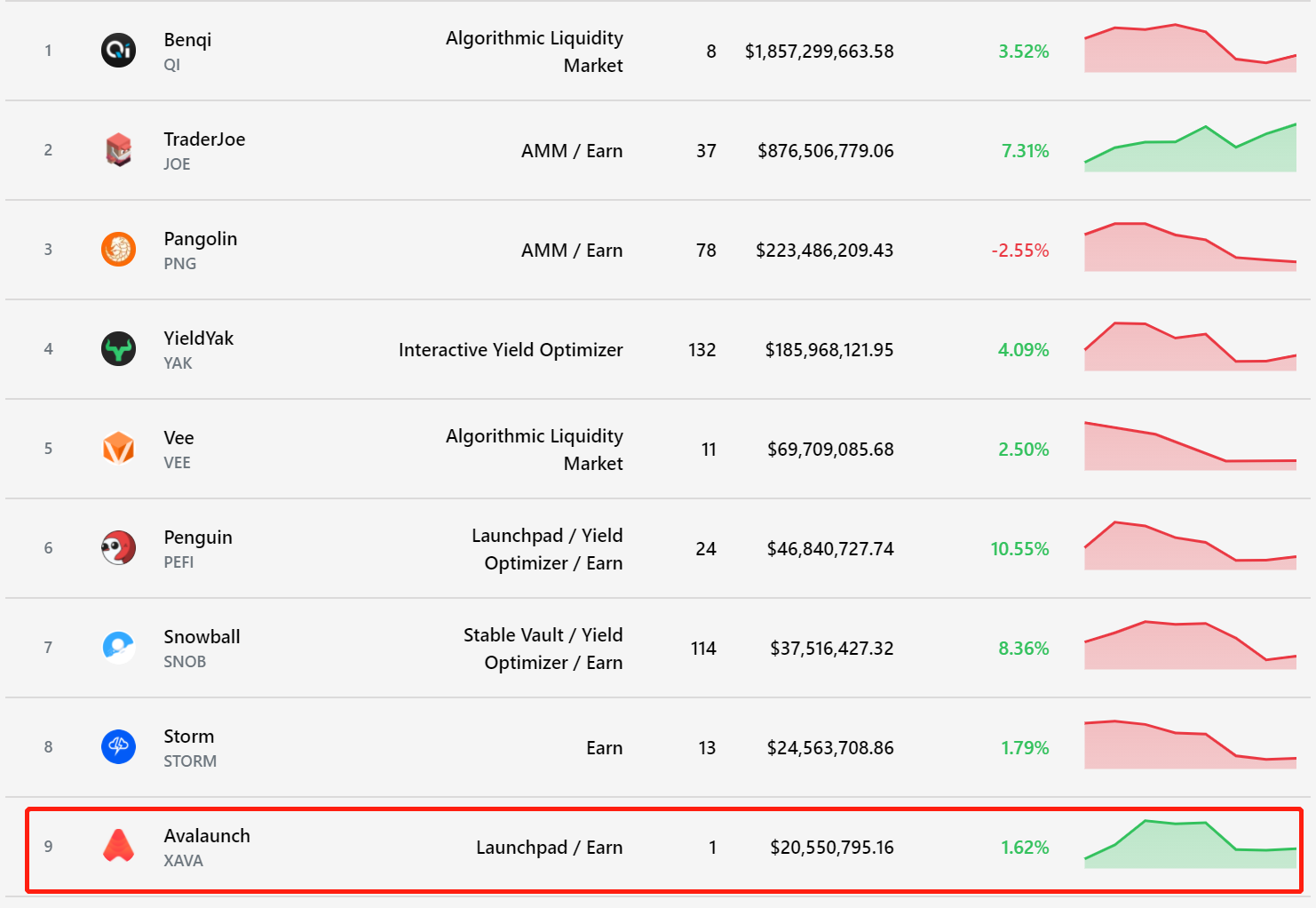Open the Vee protocol name

coord(178,438)
